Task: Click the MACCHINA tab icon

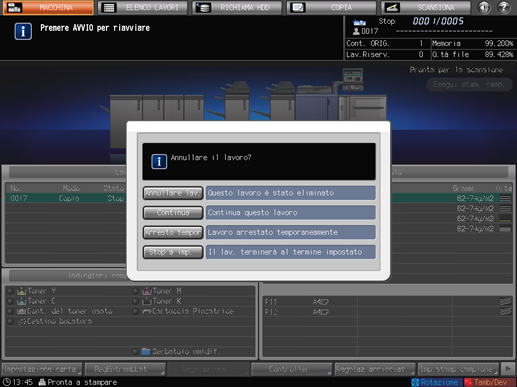Action: point(14,7)
